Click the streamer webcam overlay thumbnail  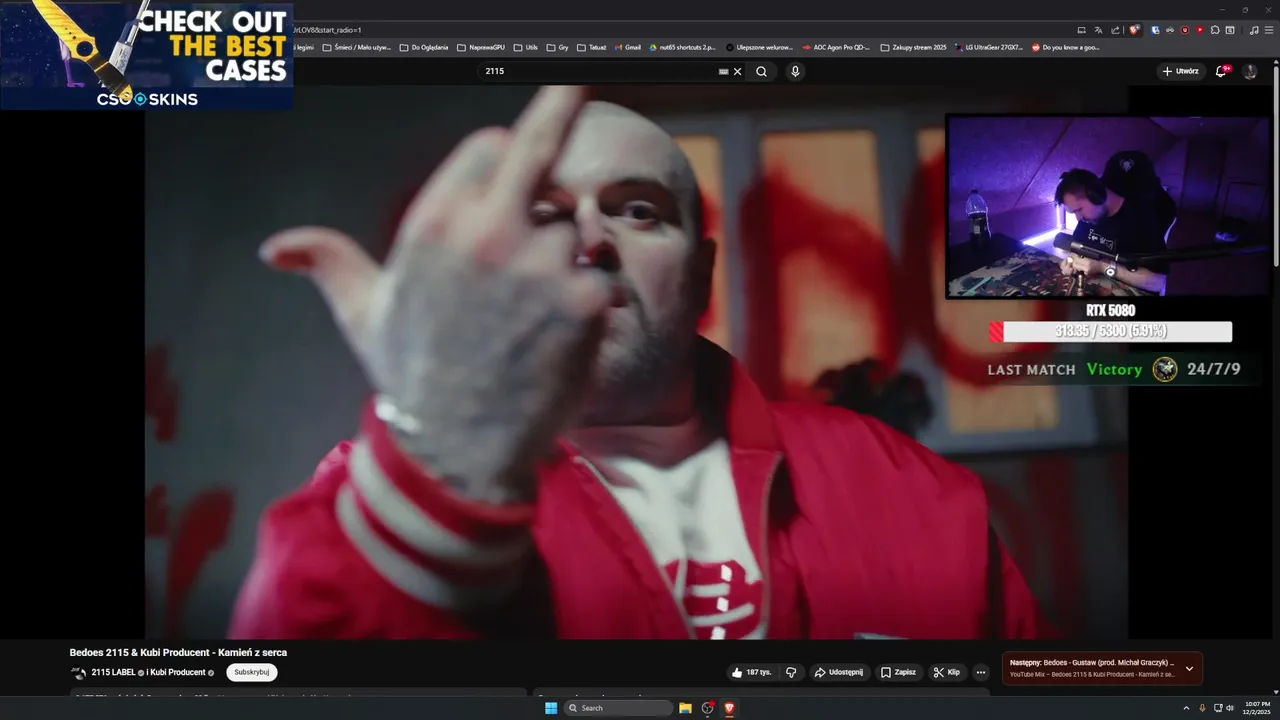tap(1108, 206)
